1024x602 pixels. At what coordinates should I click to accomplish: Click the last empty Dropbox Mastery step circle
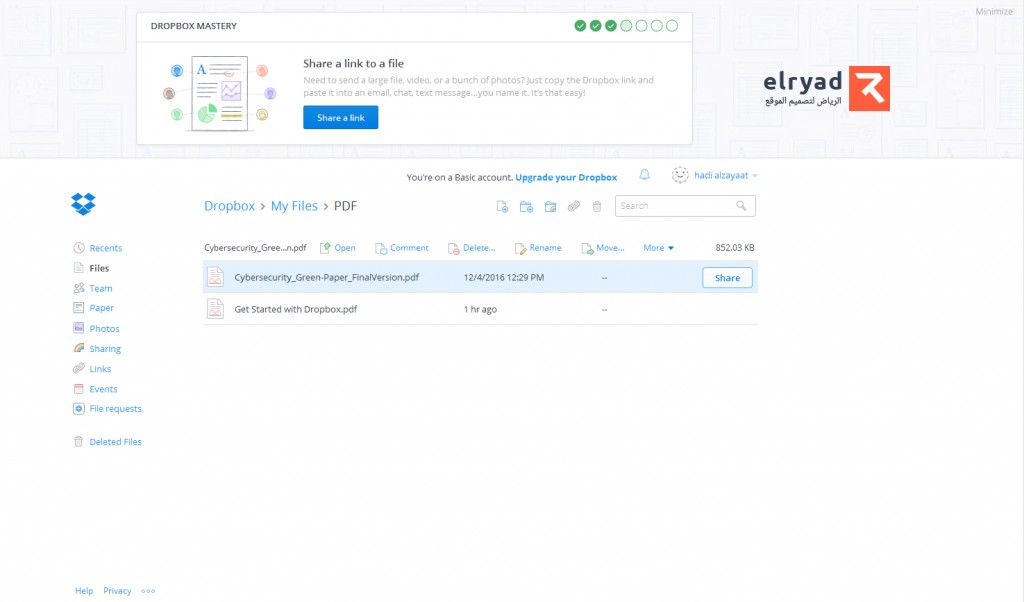(x=671, y=26)
